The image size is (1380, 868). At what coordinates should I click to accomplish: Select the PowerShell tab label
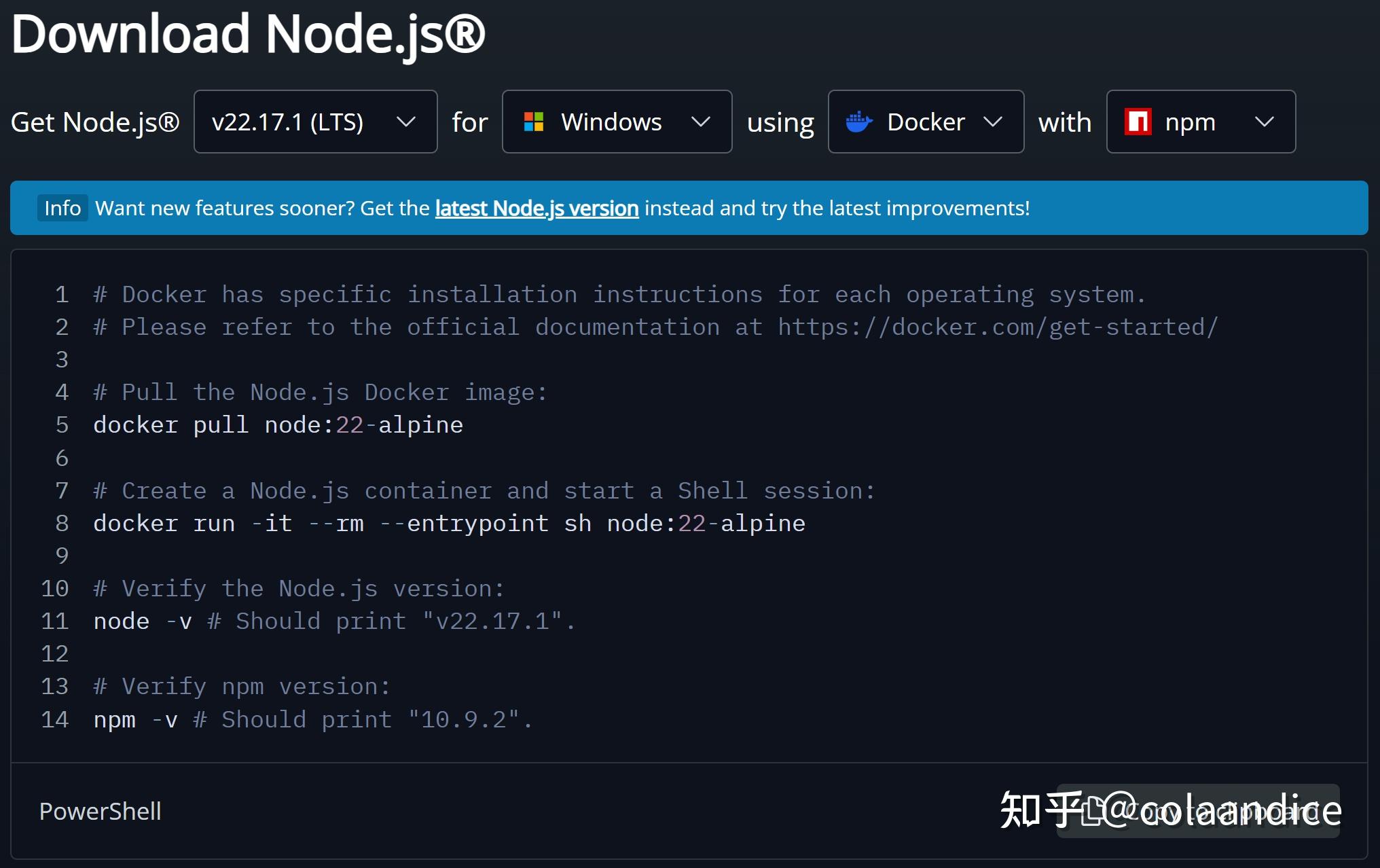click(100, 811)
